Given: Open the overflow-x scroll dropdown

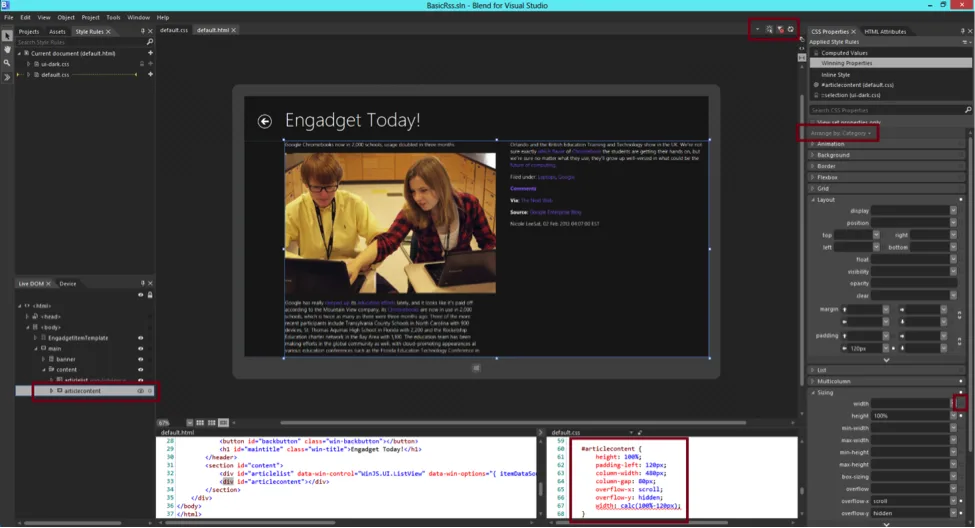Looking at the screenshot, I should pos(953,501).
